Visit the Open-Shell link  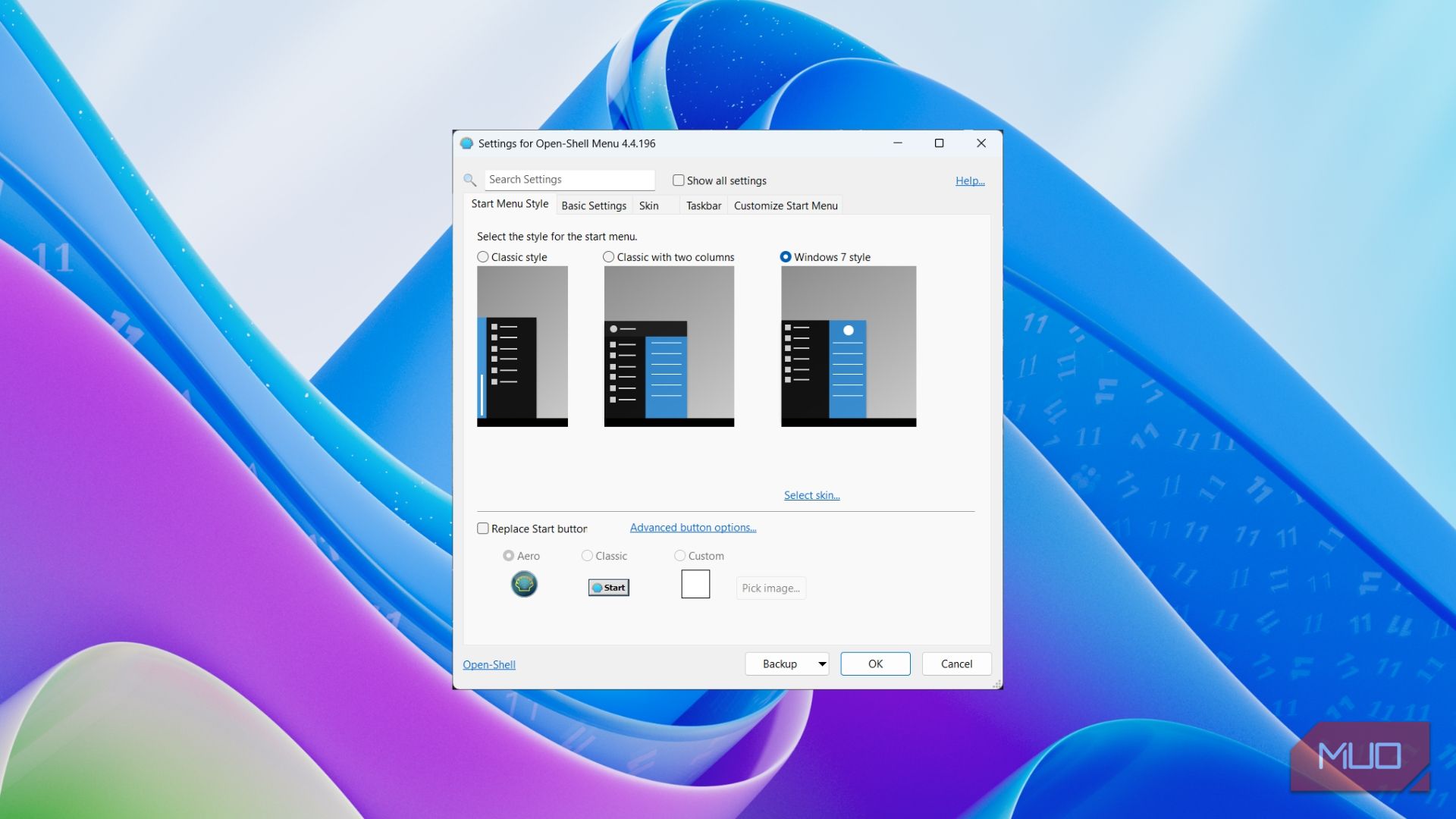489,665
